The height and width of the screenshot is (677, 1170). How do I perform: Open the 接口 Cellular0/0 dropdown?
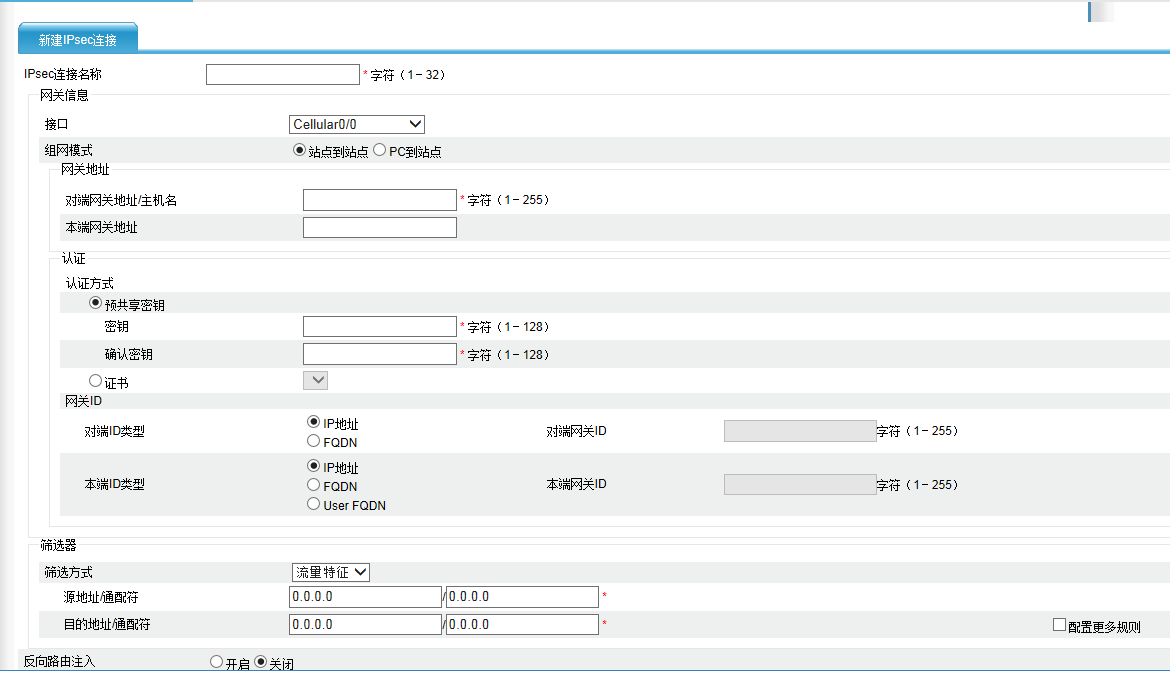pyautogui.click(x=357, y=124)
